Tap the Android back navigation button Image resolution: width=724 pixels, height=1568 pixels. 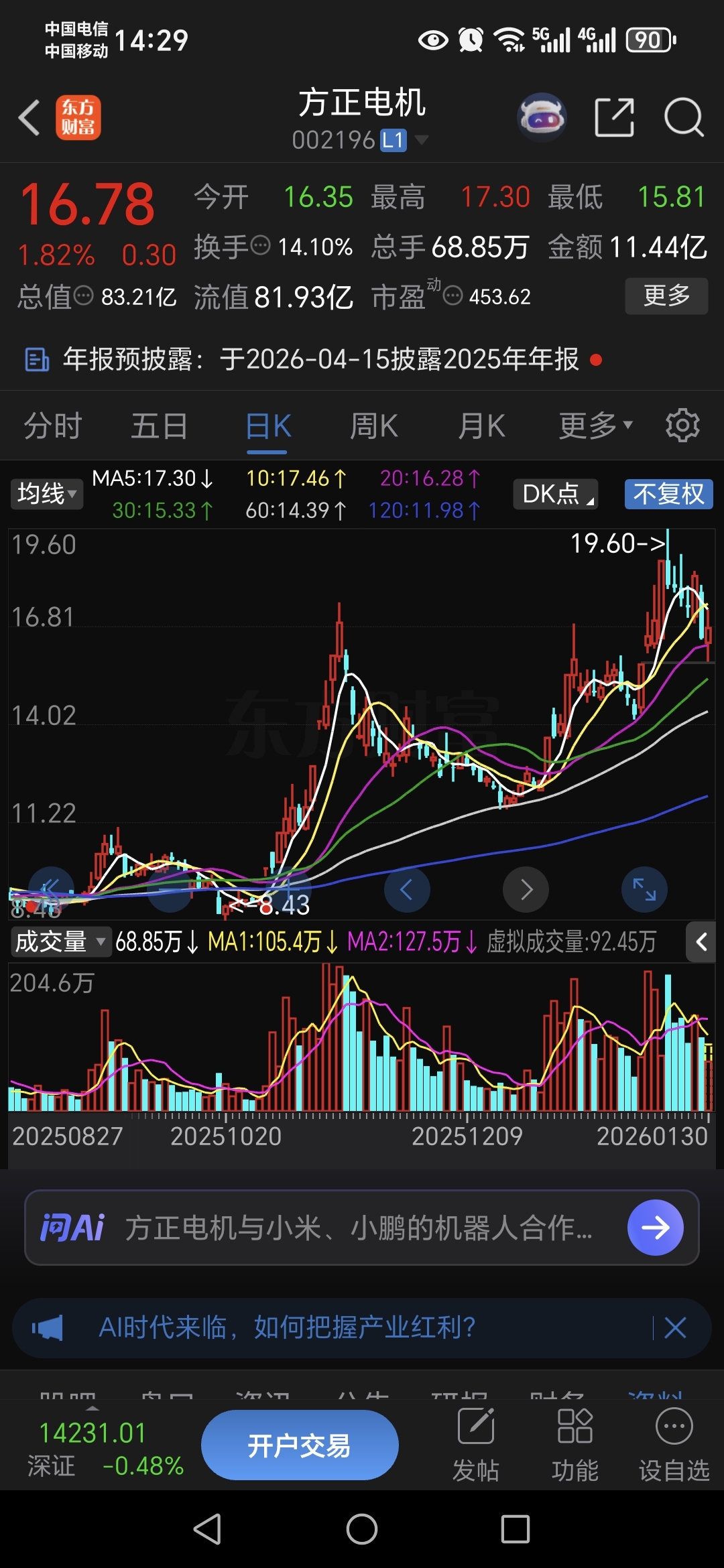(207, 1530)
